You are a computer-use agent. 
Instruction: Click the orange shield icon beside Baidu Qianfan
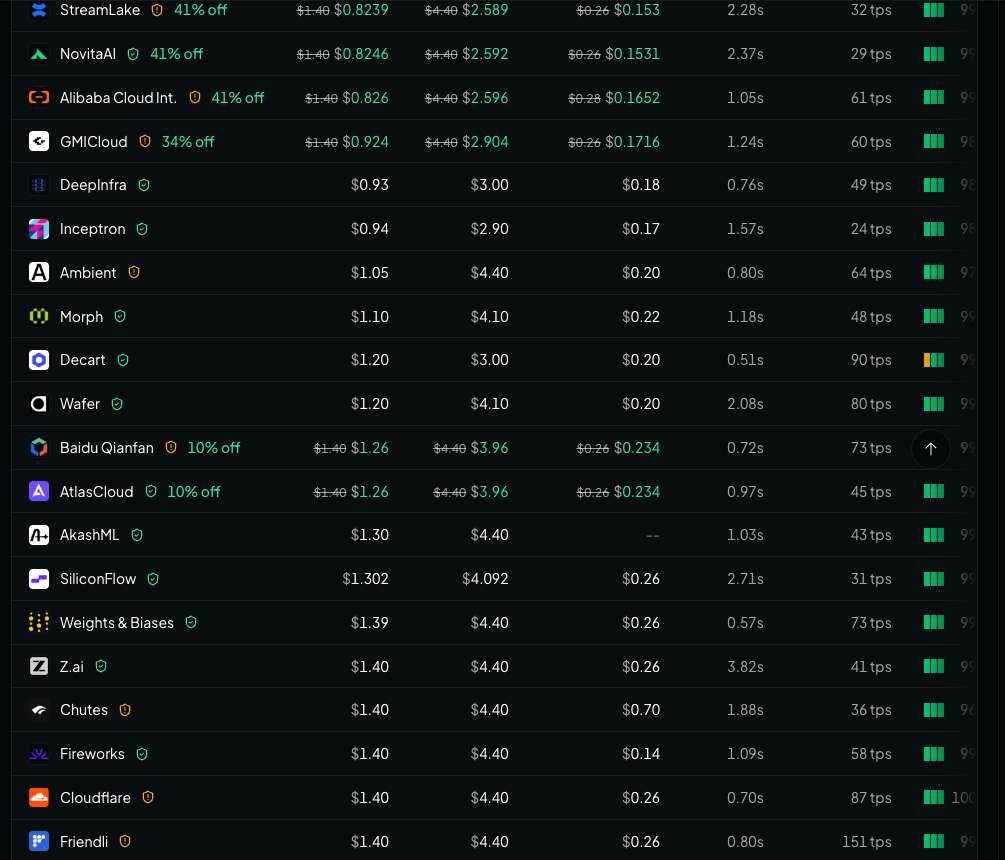tap(171, 447)
